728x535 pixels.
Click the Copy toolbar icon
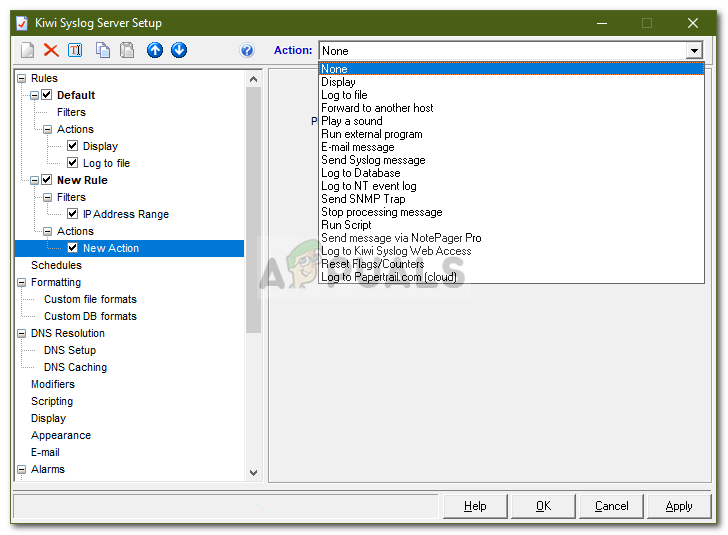(103, 50)
